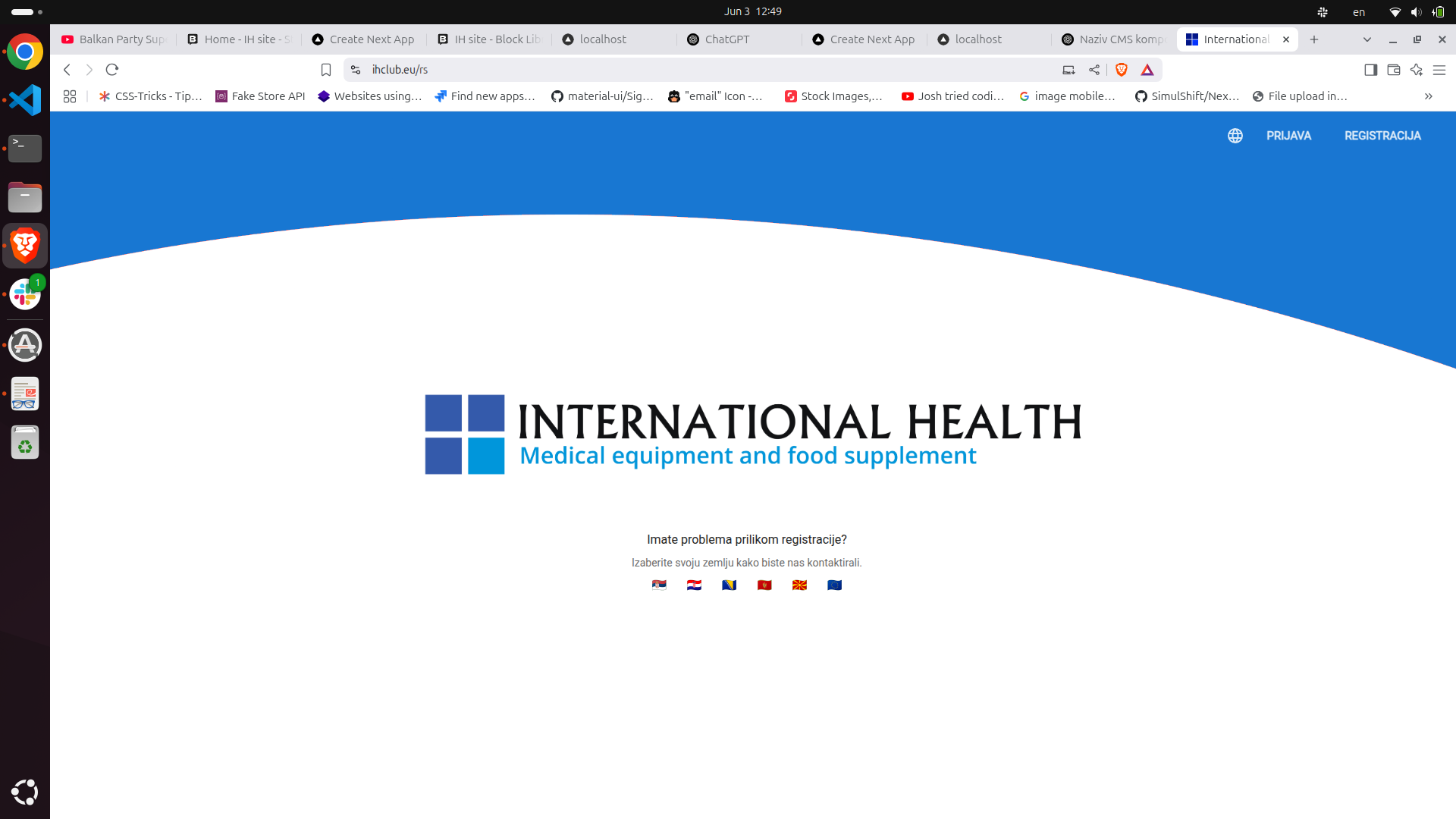
Task: Open the language globe selector
Action: pyautogui.click(x=1235, y=136)
